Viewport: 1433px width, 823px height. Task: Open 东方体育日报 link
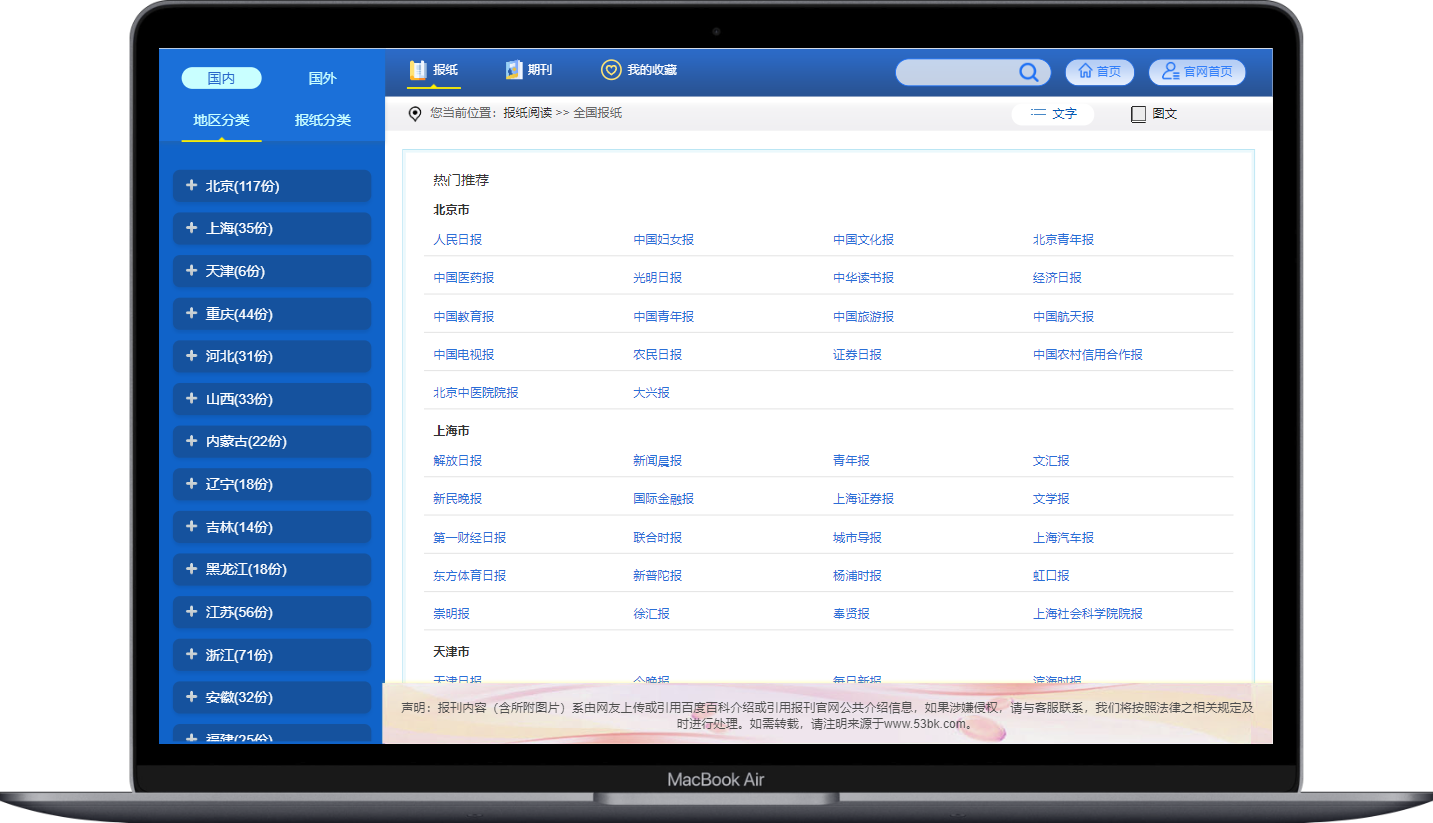469,576
